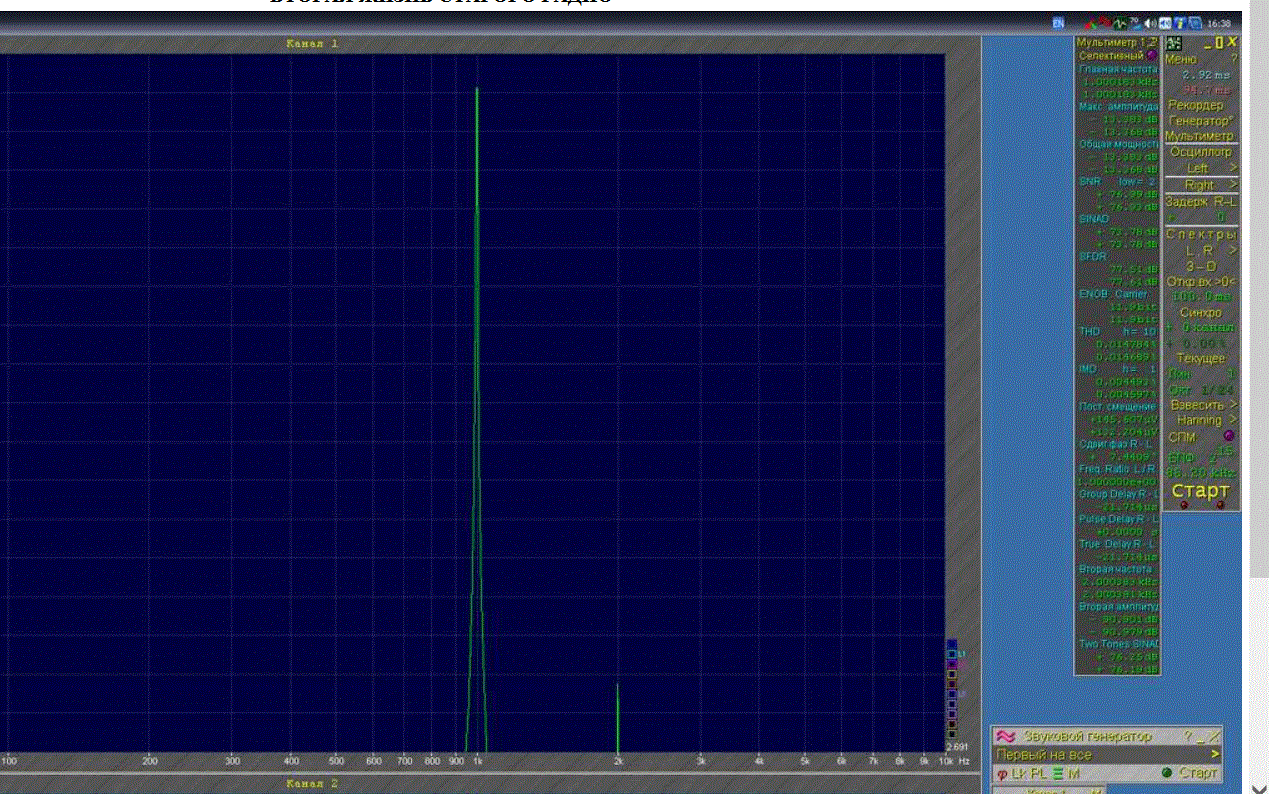The width and height of the screenshot is (1269, 794).
Task: Open the Генератор section
Action: tap(1200, 120)
